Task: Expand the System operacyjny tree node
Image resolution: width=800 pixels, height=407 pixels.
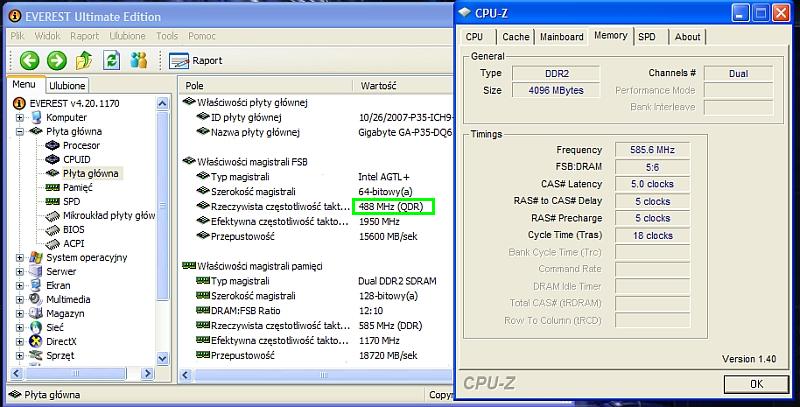Action: point(20,258)
